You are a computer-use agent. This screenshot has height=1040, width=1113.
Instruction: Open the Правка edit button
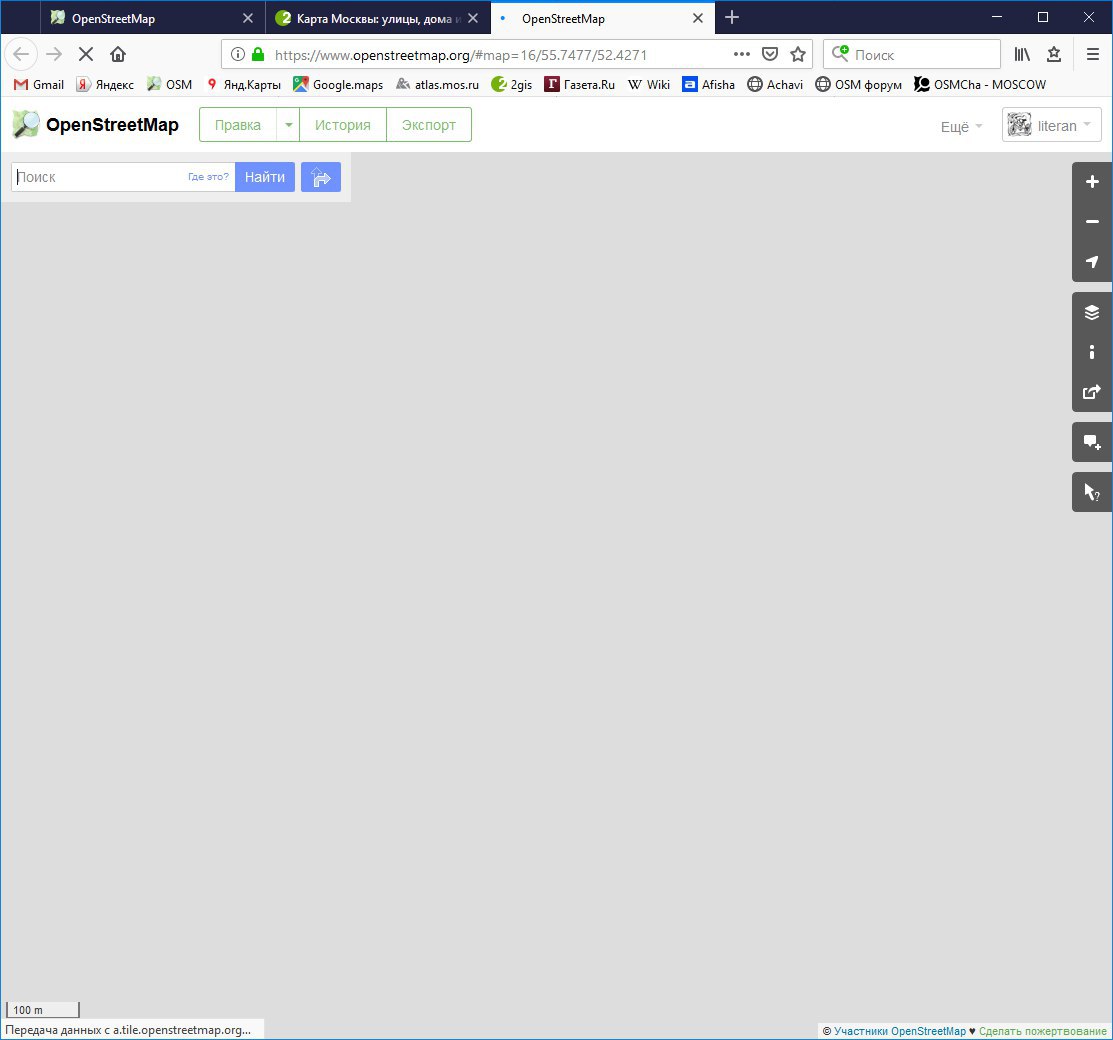(238, 125)
